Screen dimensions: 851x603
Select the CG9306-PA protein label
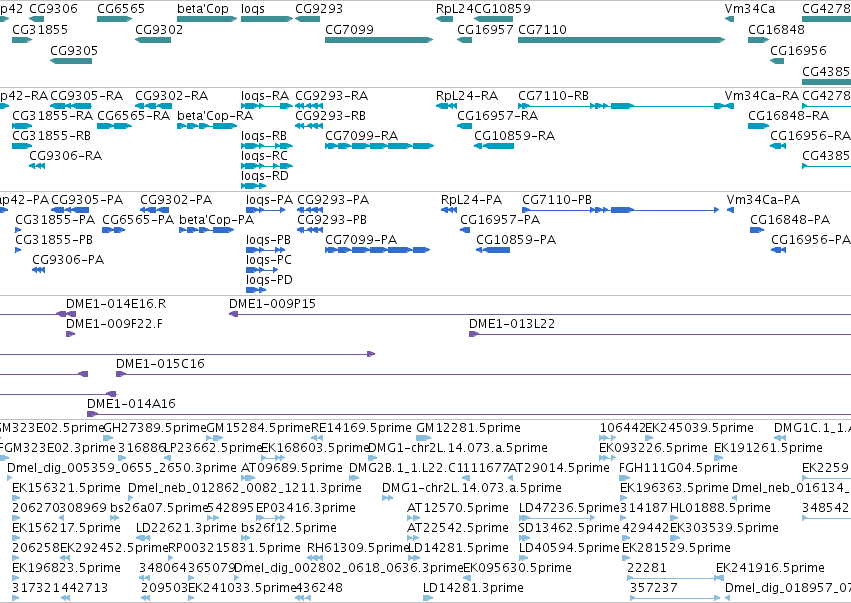click(x=68, y=260)
